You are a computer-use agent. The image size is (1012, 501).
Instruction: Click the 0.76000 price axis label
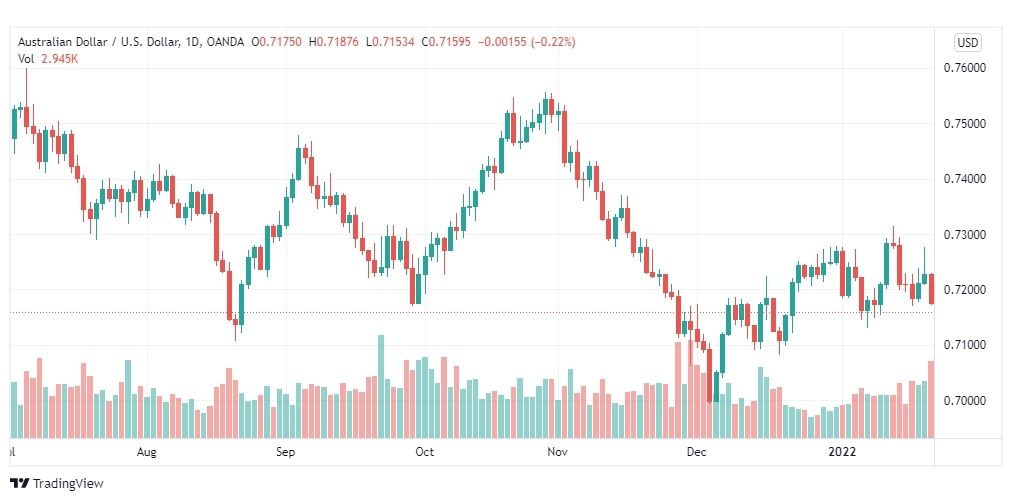tap(967, 68)
